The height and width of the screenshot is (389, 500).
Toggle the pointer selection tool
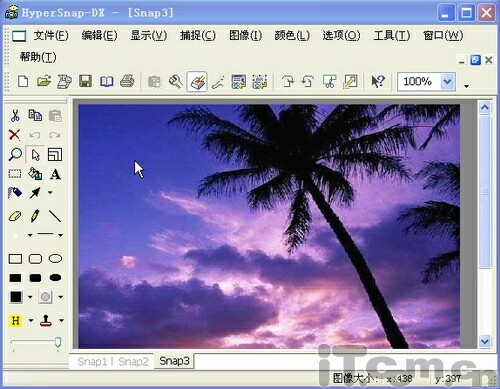35,155
